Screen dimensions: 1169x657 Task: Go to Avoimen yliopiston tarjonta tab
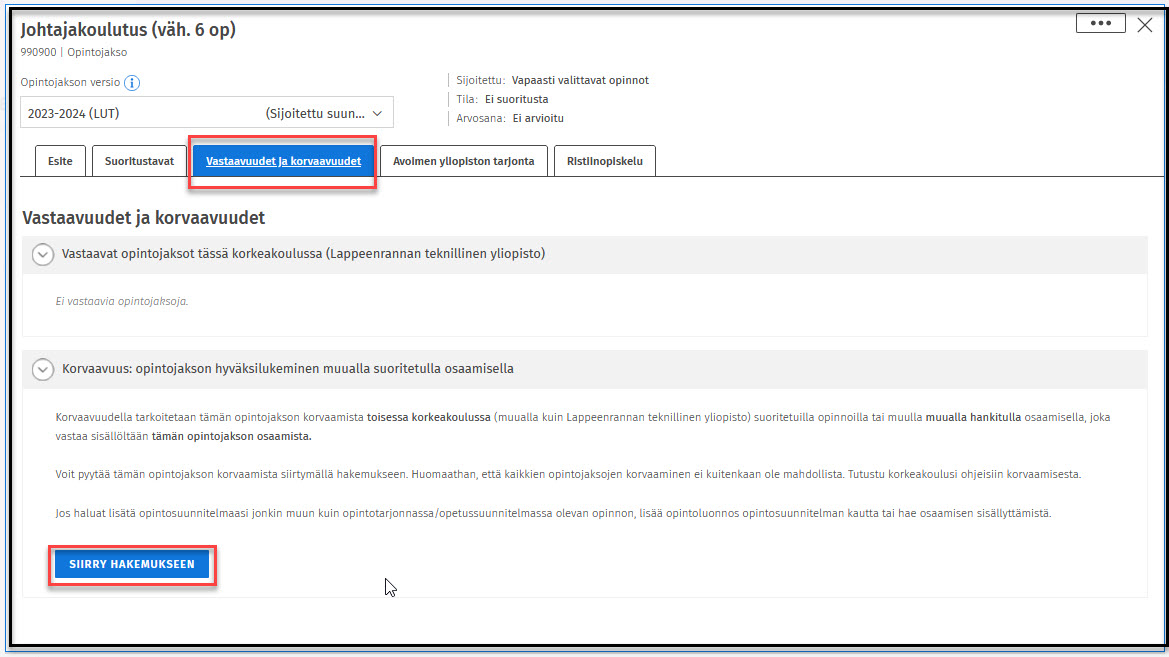tap(463, 161)
